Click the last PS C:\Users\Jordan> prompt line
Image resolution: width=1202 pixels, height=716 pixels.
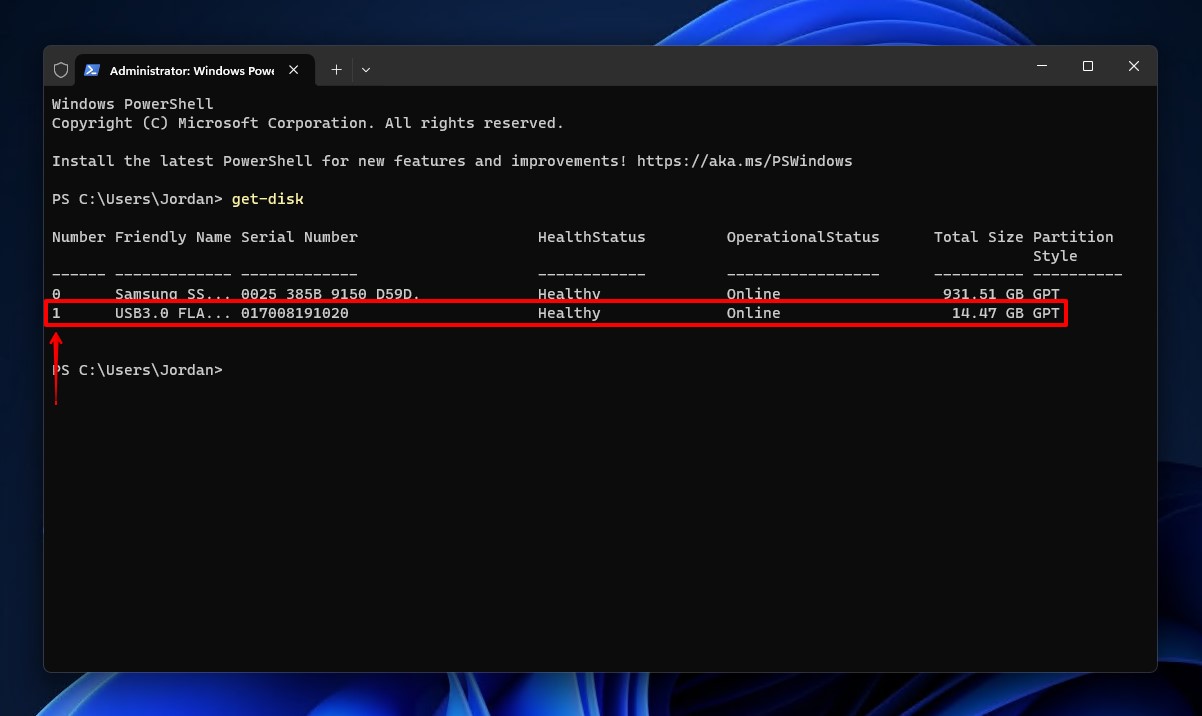pyautogui.click(x=137, y=370)
